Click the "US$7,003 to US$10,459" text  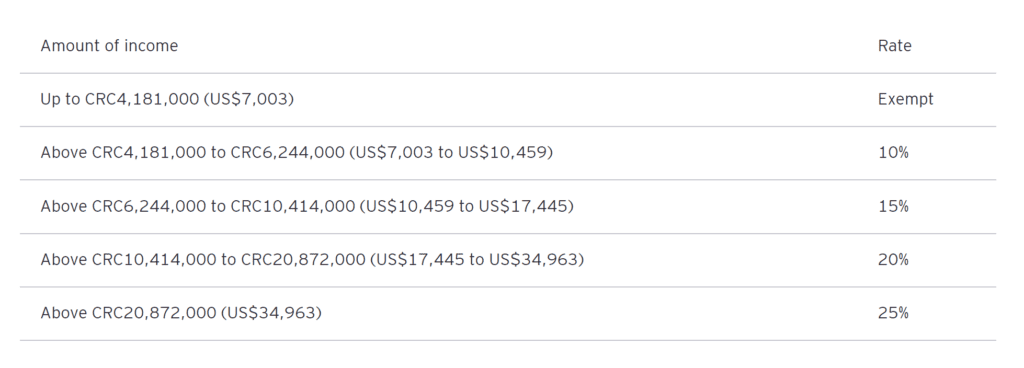pos(451,153)
